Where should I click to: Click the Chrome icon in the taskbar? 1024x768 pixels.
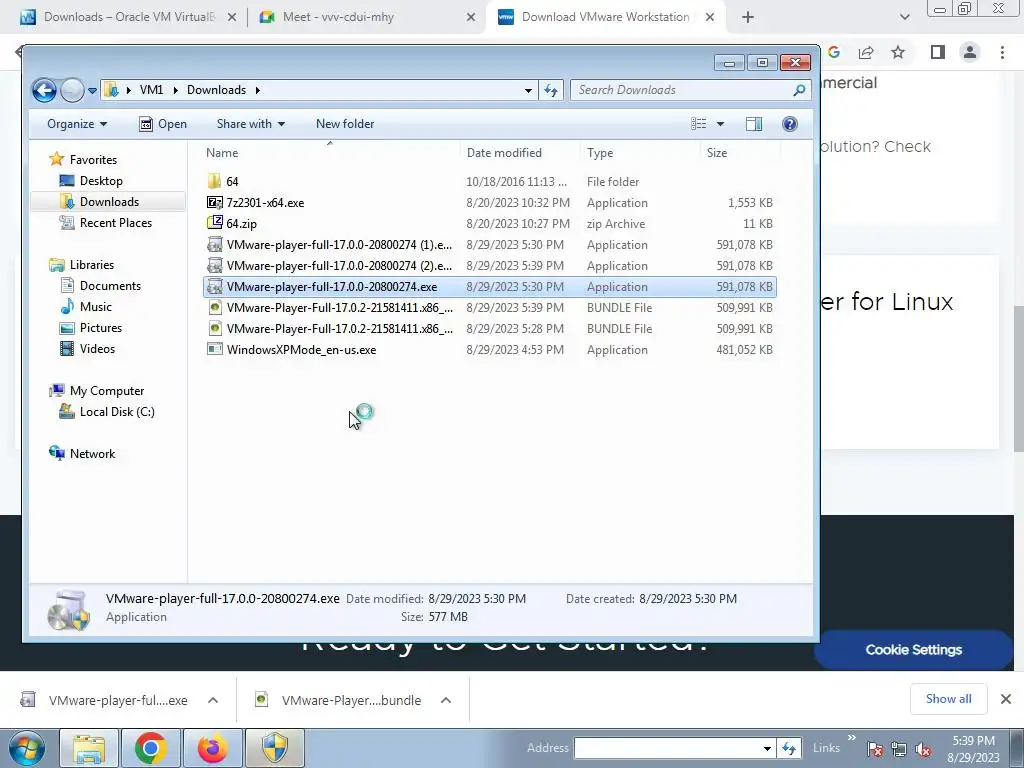point(150,748)
